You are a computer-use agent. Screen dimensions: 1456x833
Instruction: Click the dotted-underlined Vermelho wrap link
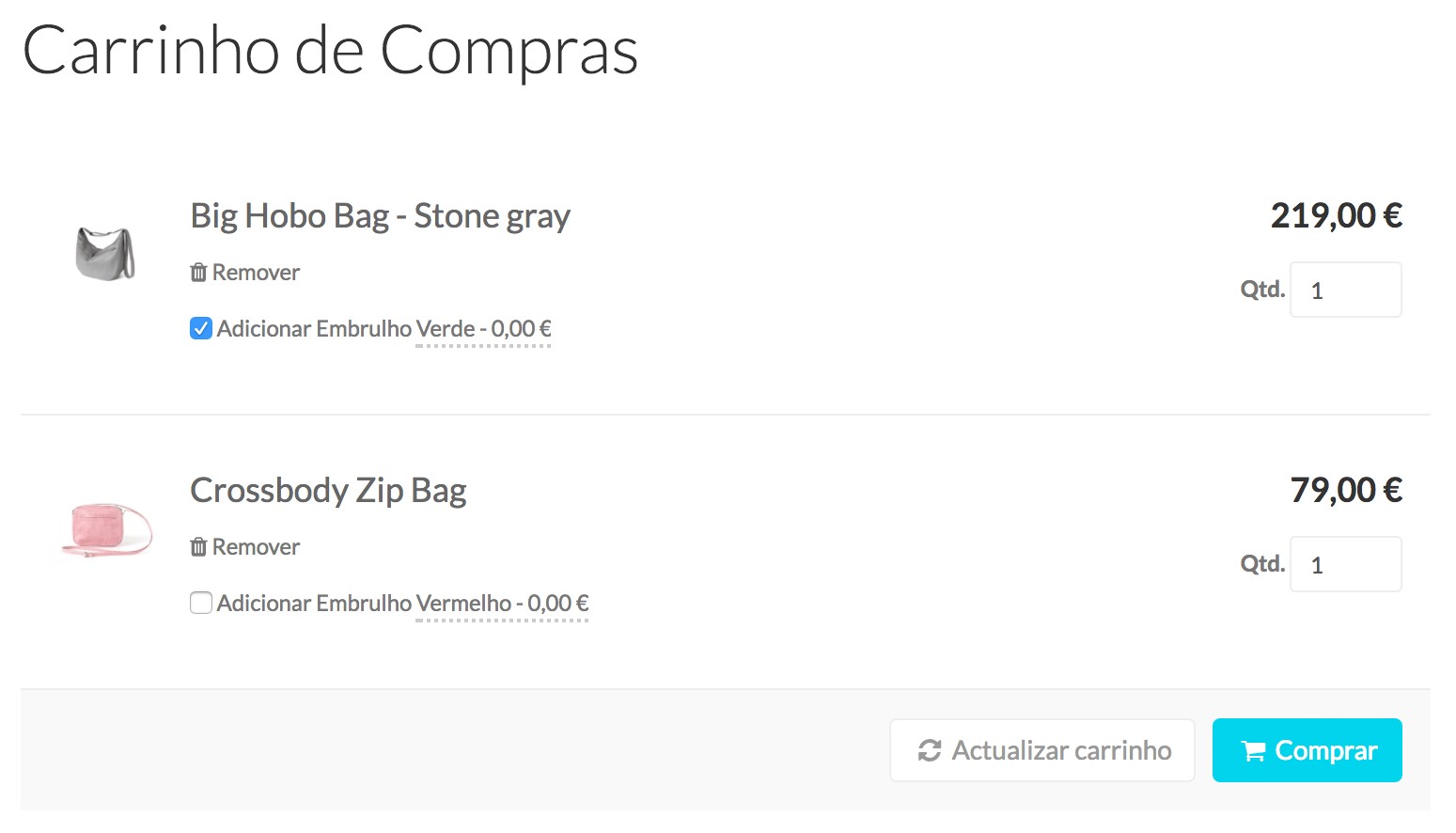502,604
